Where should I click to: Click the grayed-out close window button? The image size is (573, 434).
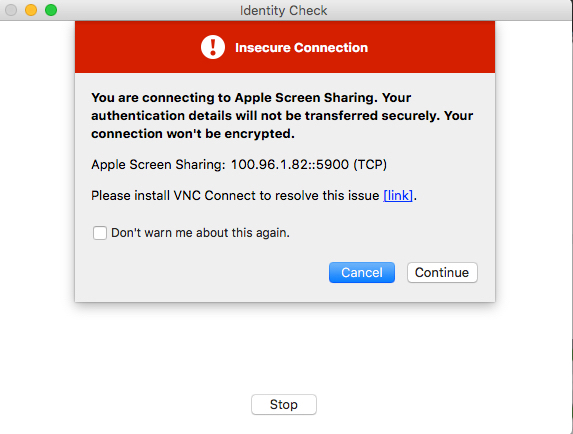[x=11, y=10]
